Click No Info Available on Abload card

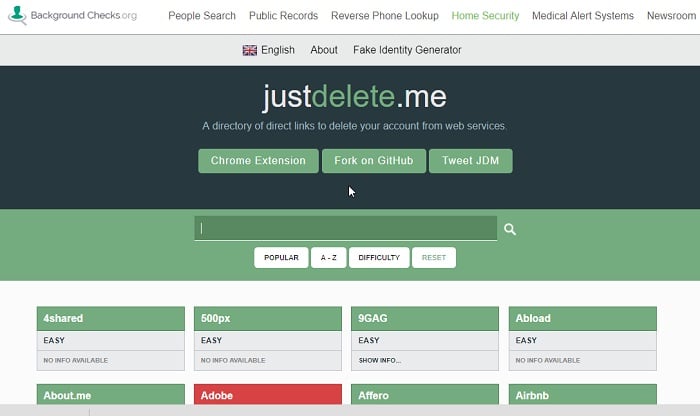point(548,360)
